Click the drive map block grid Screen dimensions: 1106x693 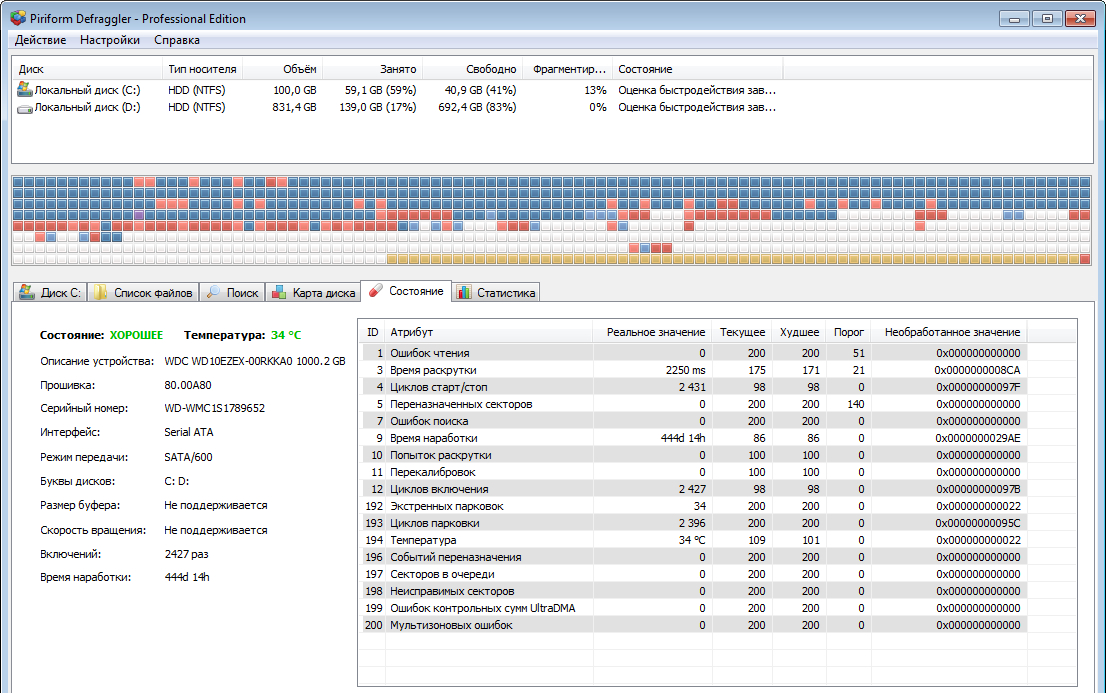(552, 220)
